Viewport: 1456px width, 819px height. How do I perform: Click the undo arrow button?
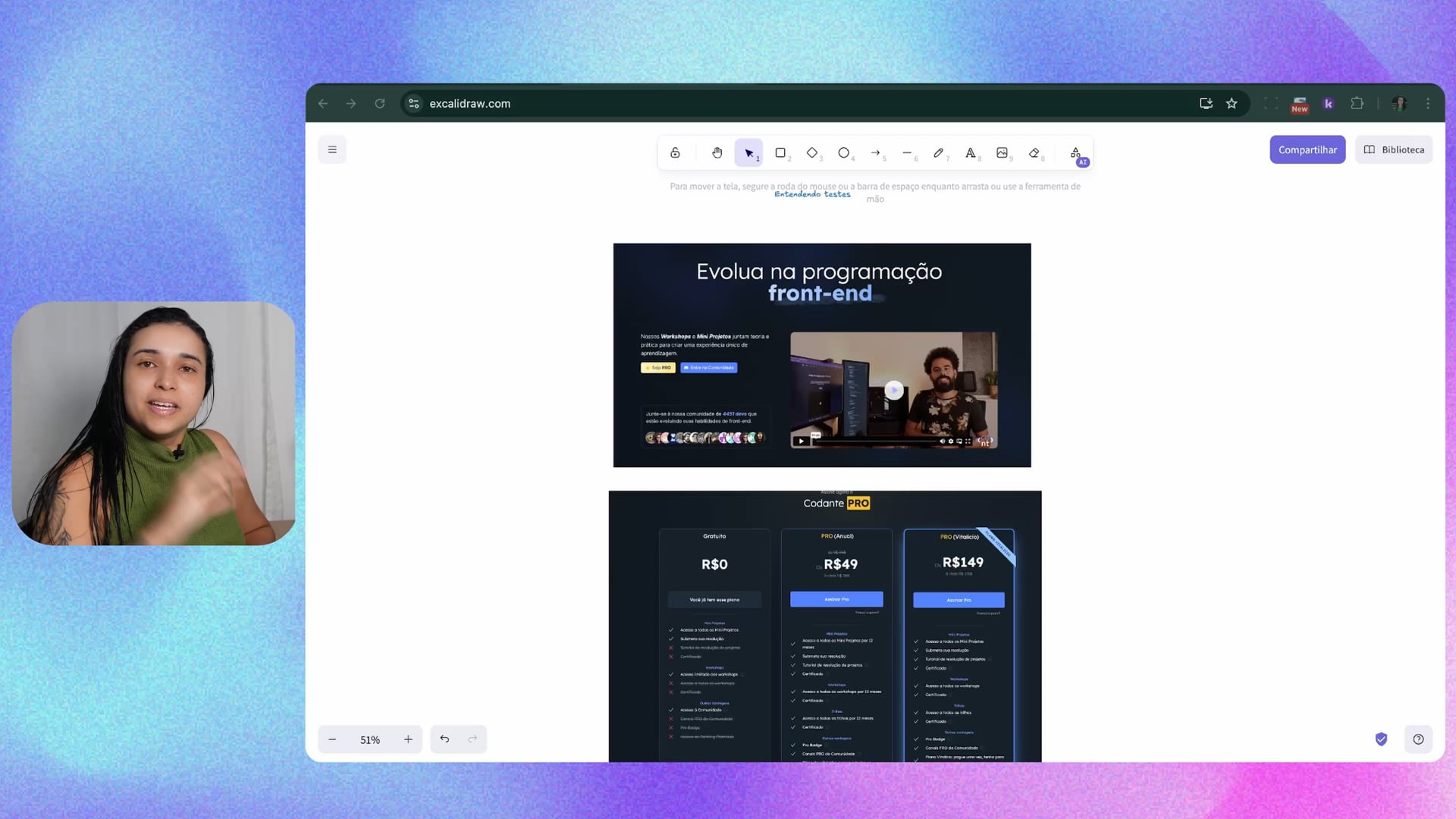444,739
